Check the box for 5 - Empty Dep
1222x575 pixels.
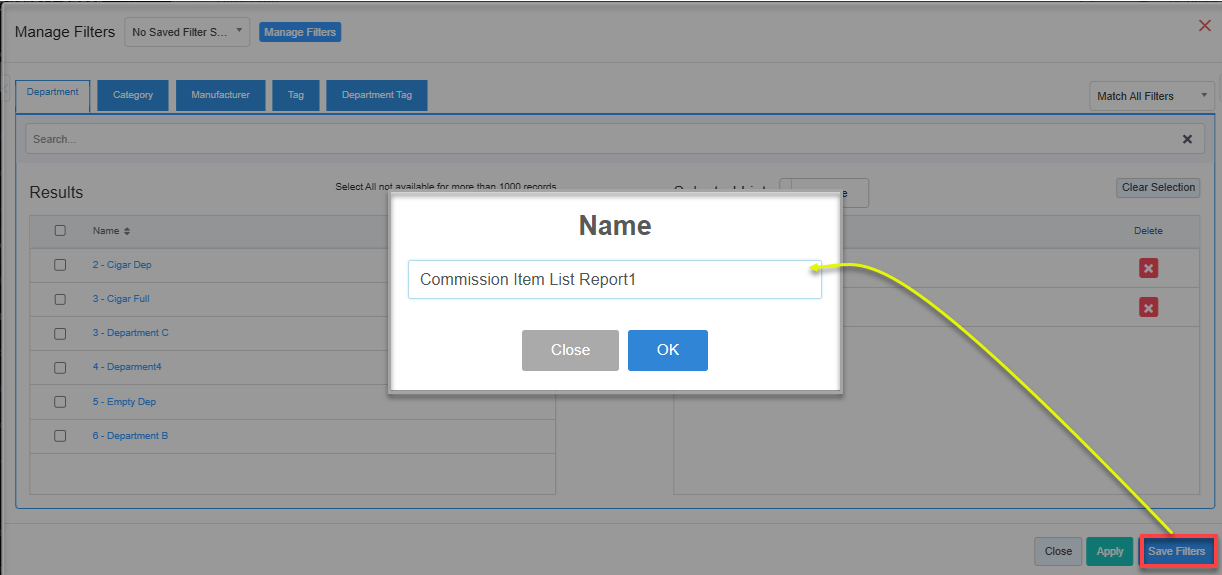pyautogui.click(x=60, y=402)
